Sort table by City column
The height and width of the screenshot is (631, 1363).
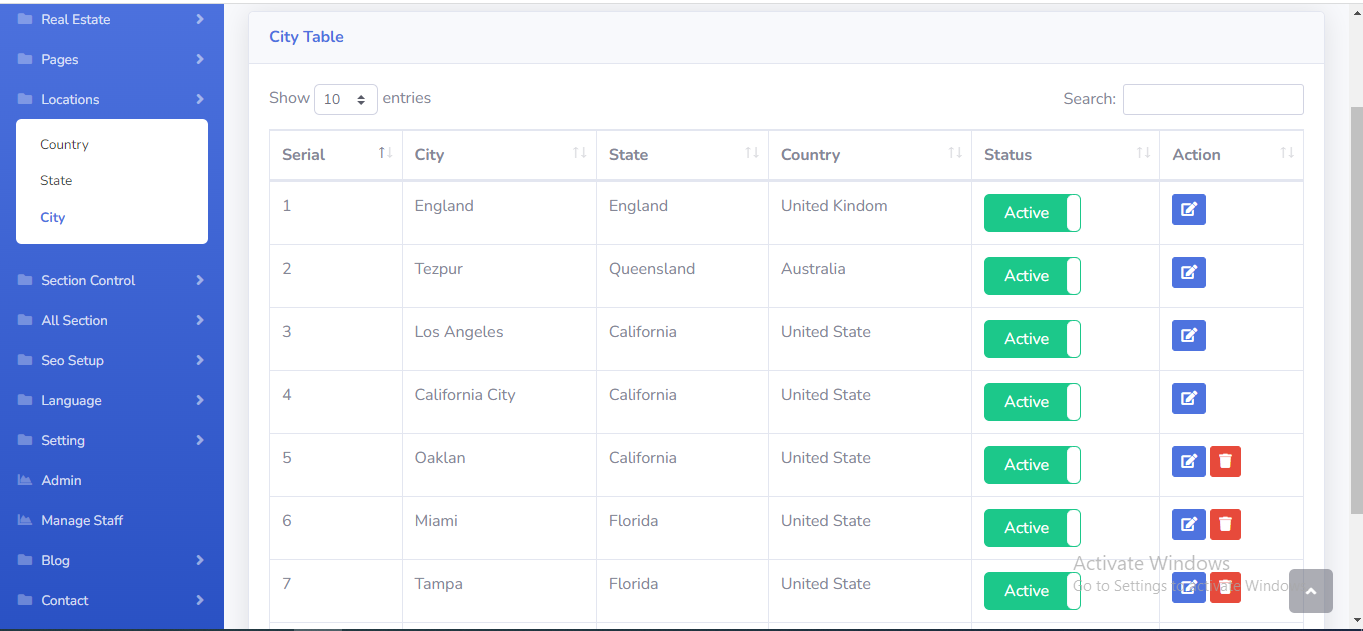coord(498,154)
